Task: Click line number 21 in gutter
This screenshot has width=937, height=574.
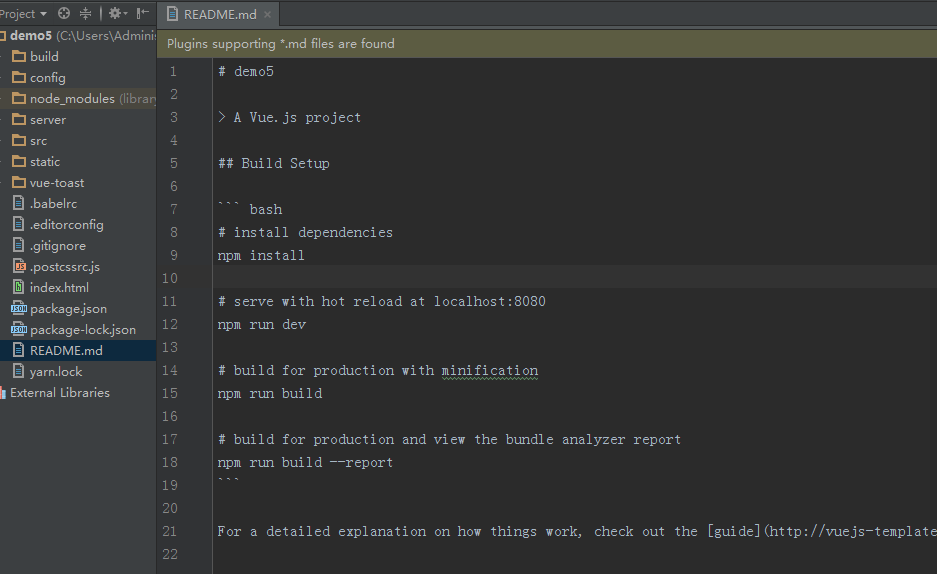Action: 170,531
